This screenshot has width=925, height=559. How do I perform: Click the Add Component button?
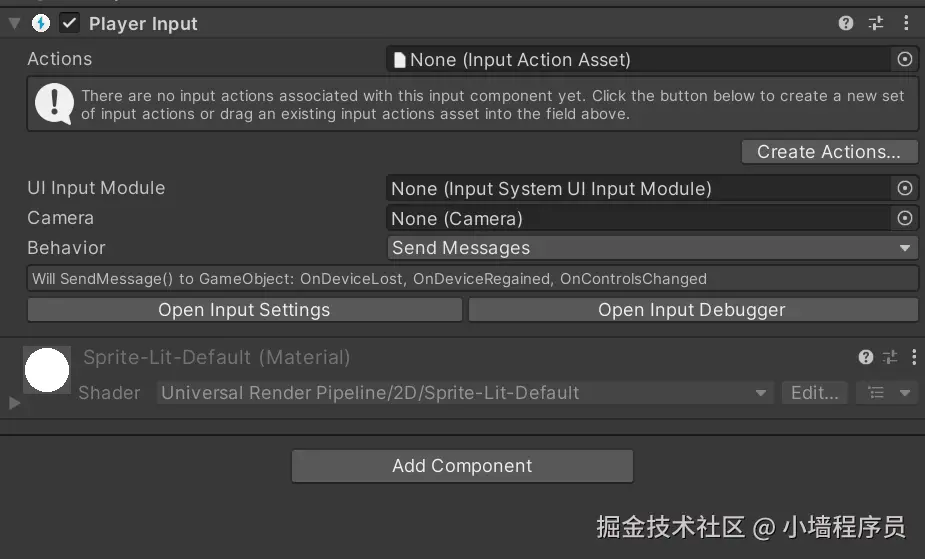(462, 466)
